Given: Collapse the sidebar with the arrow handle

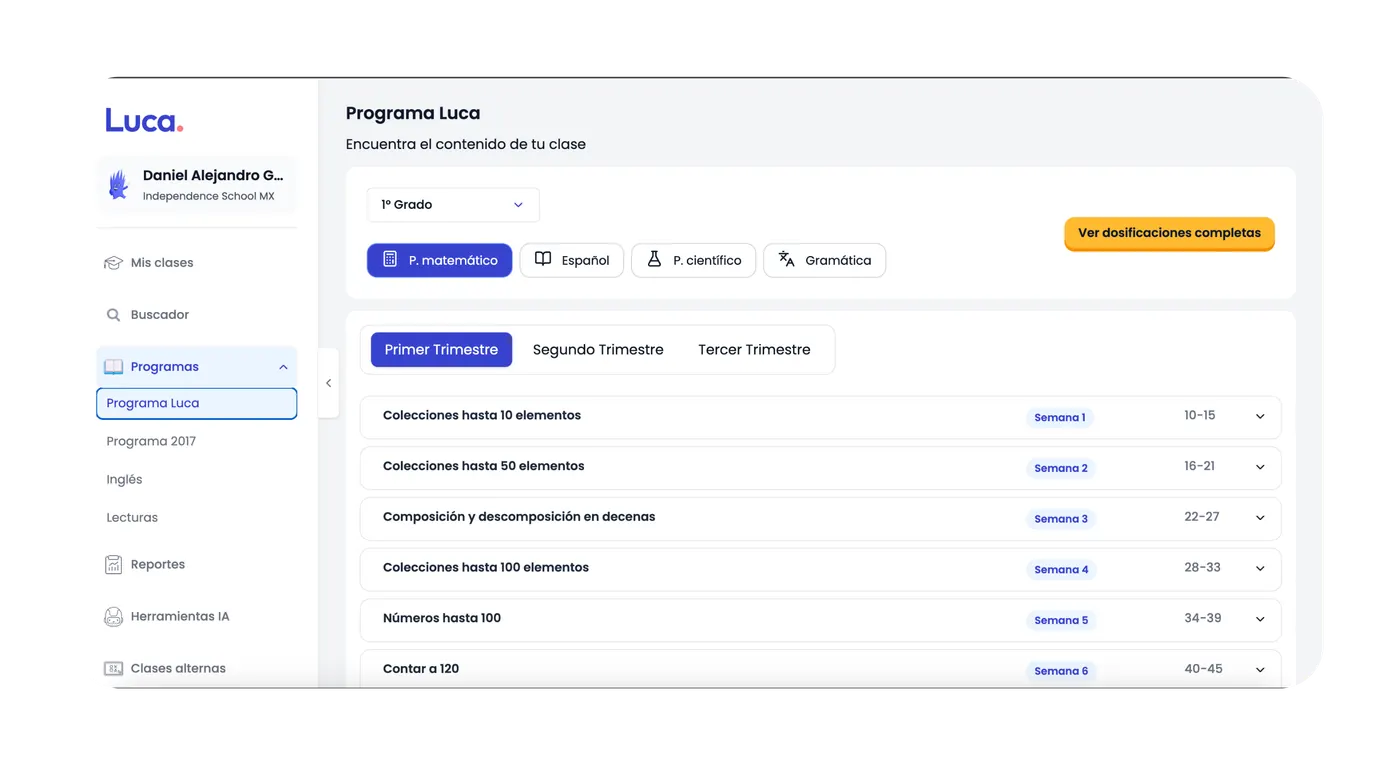Looking at the screenshot, I should point(328,383).
